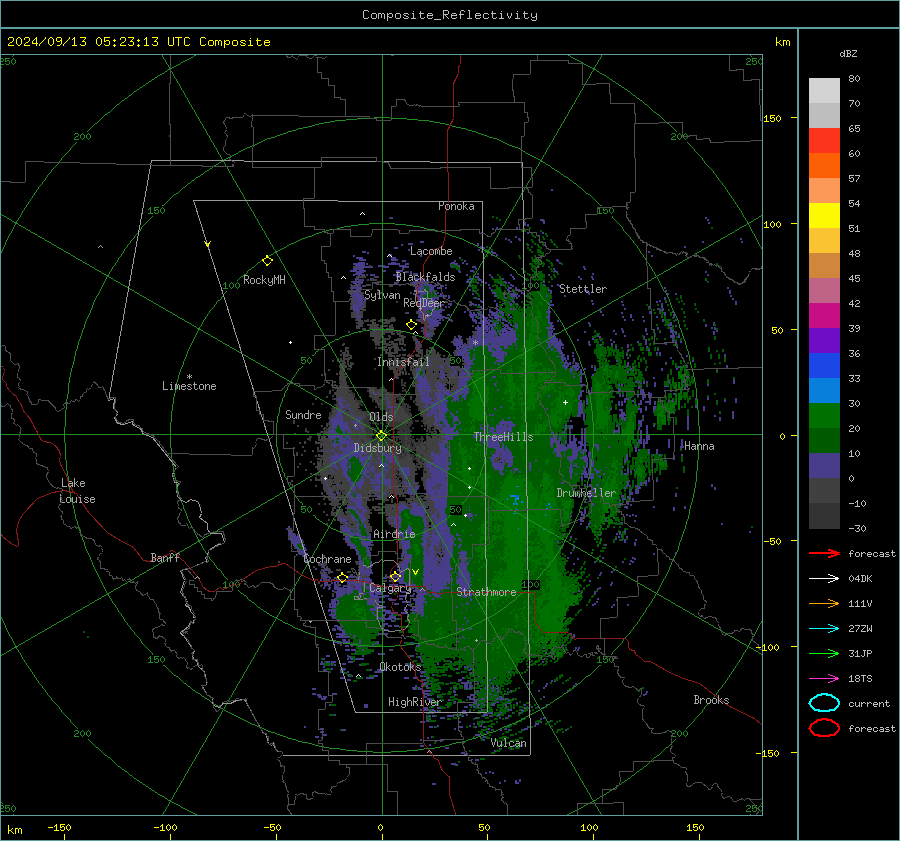Click the Sundre town label
The height and width of the screenshot is (841, 900).
303,415
